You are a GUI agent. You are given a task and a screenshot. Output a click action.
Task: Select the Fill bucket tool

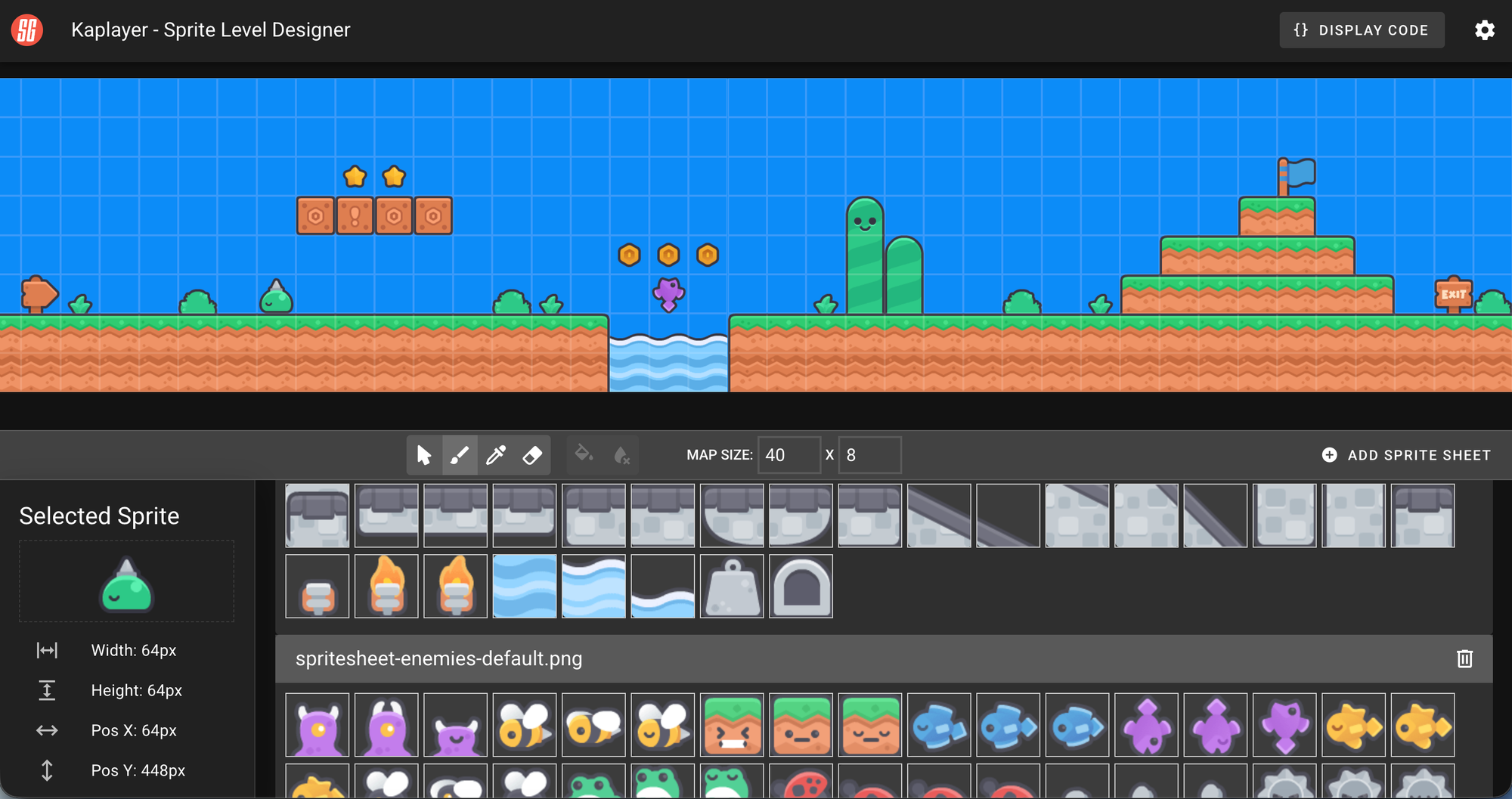pyautogui.click(x=583, y=454)
